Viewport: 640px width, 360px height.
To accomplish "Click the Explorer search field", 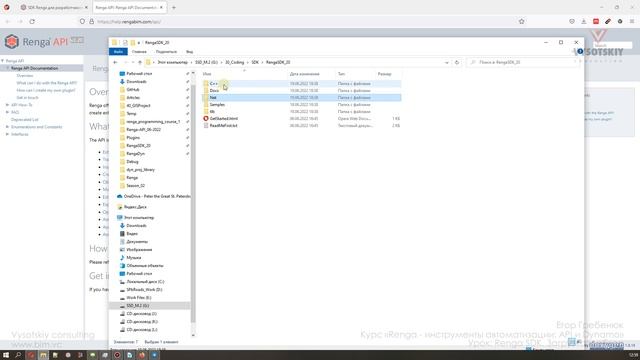I will coord(524,62).
